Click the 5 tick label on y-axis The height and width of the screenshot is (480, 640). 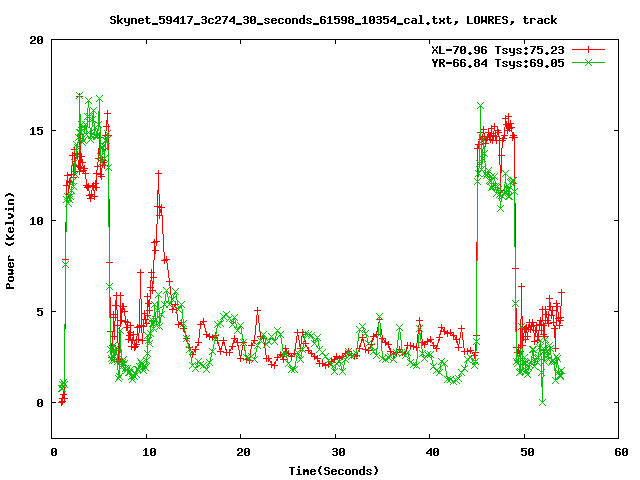point(40,312)
